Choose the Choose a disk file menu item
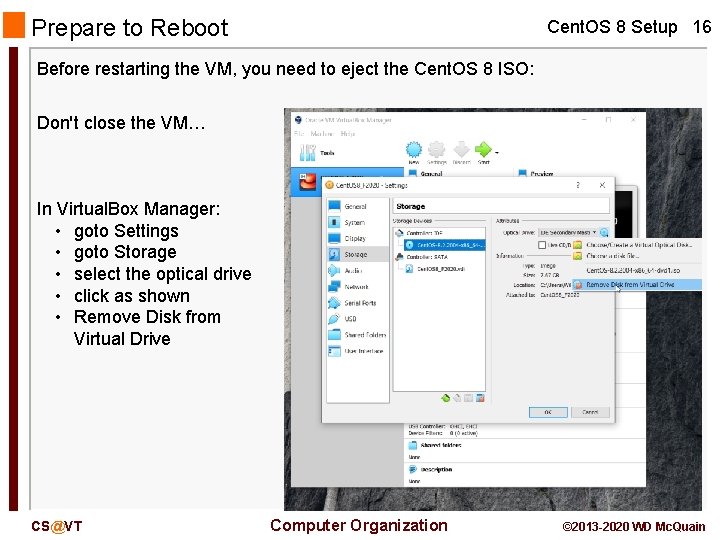Screen dimensions: 720x540 [636, 256]
